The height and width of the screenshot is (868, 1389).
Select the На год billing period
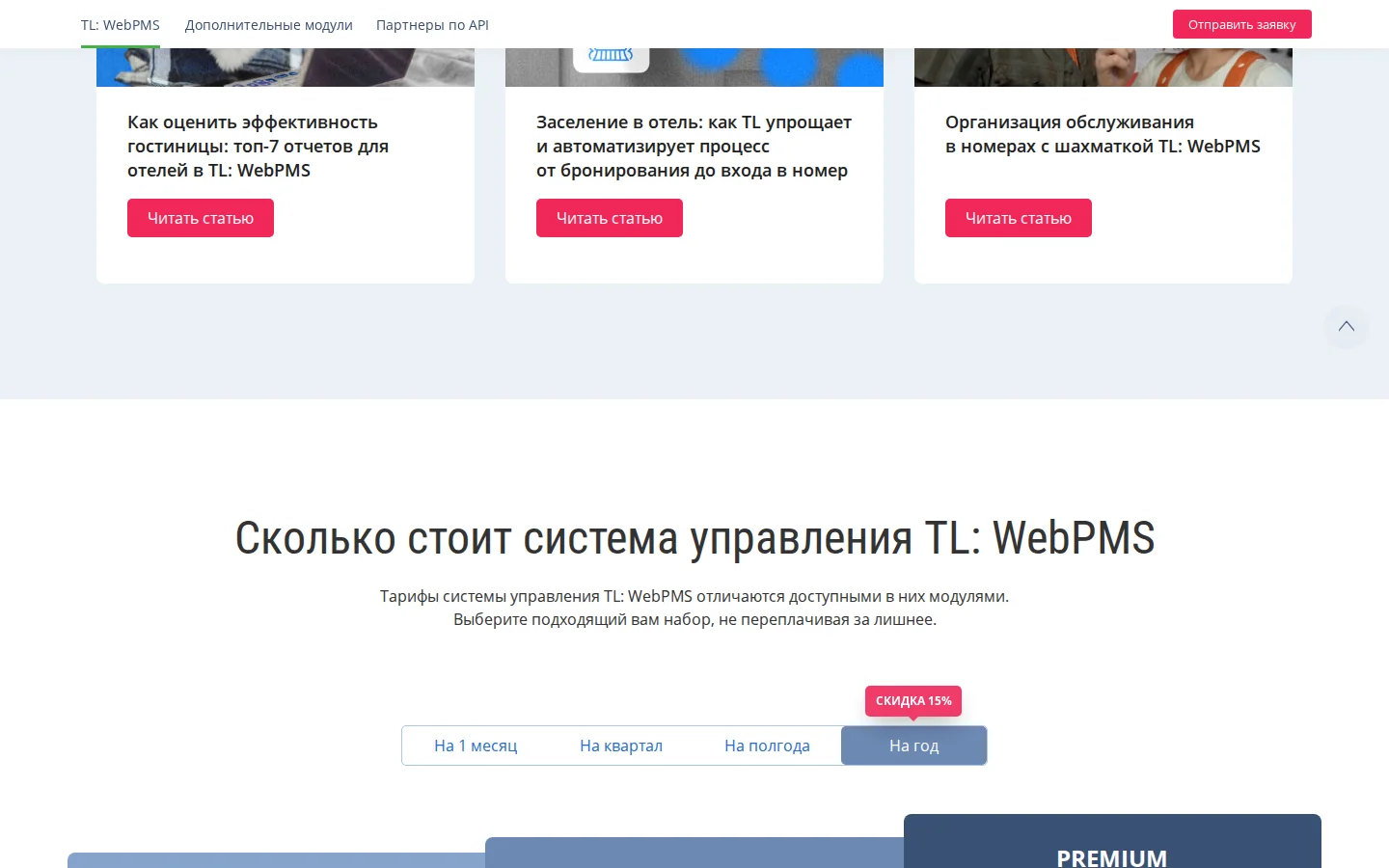(x=913, y=746)
